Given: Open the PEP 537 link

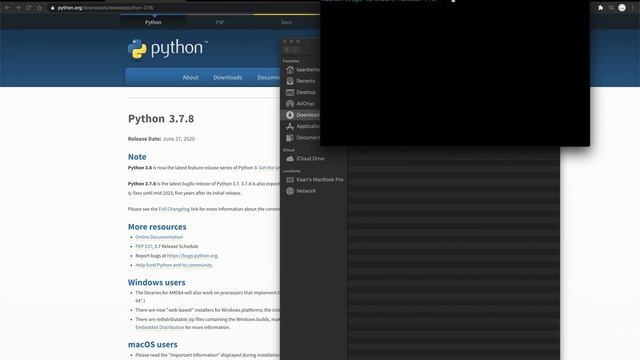Looking at the screenshot, I should tap(144, 247).
